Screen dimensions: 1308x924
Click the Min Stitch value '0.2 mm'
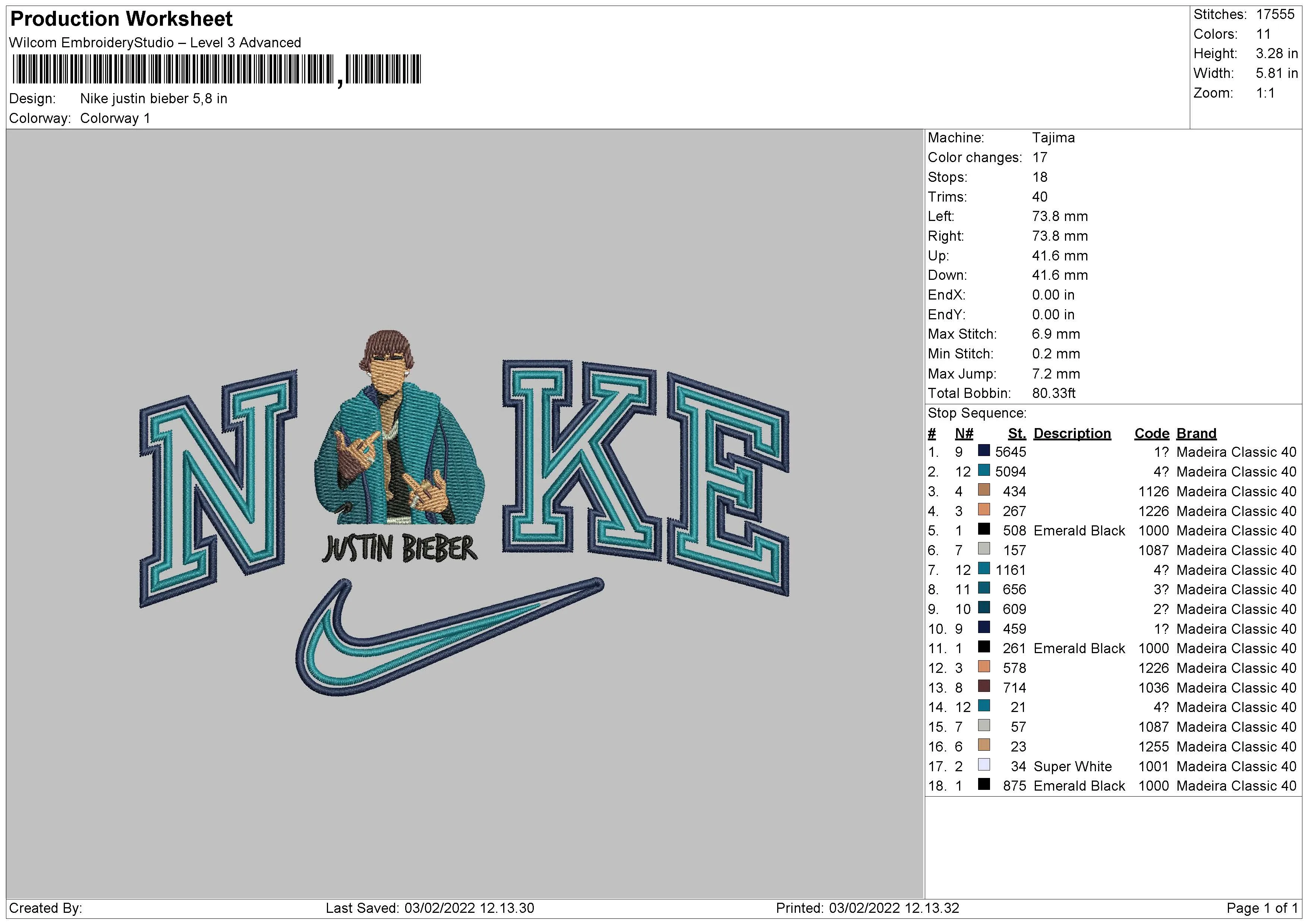coord(1056,354)
